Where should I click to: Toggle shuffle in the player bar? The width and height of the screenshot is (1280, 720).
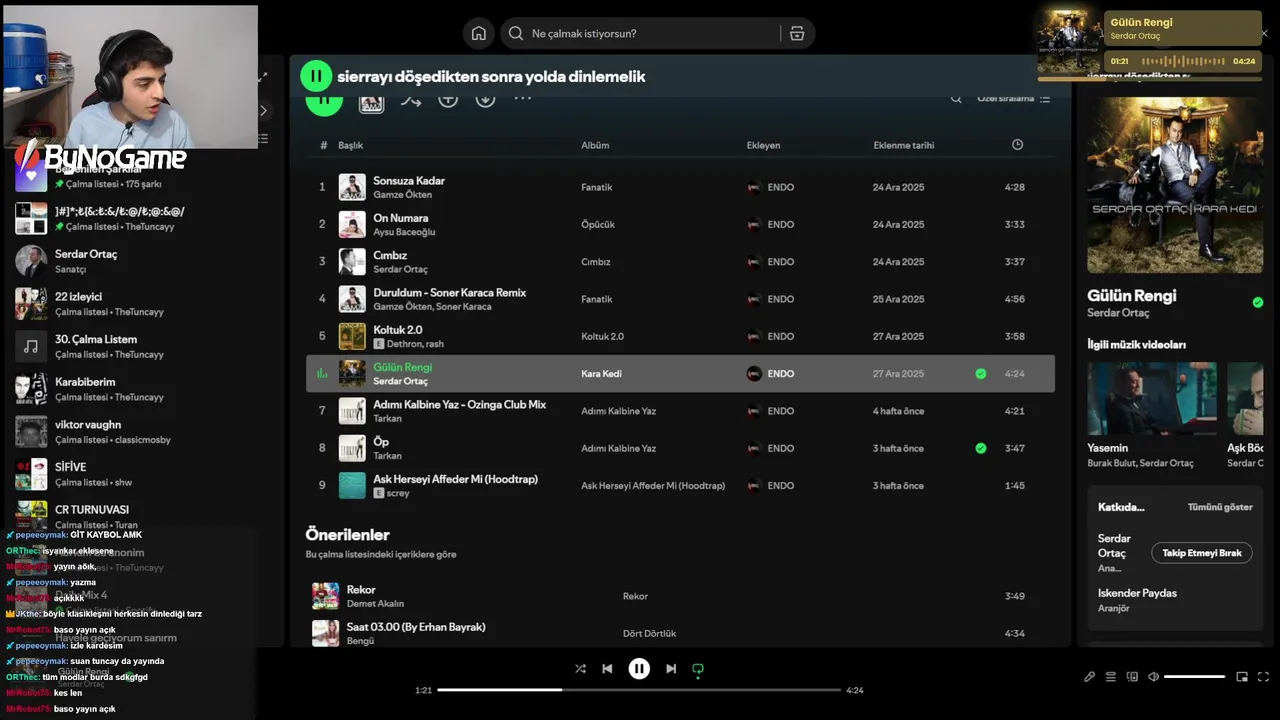click(x=580, y=669)
